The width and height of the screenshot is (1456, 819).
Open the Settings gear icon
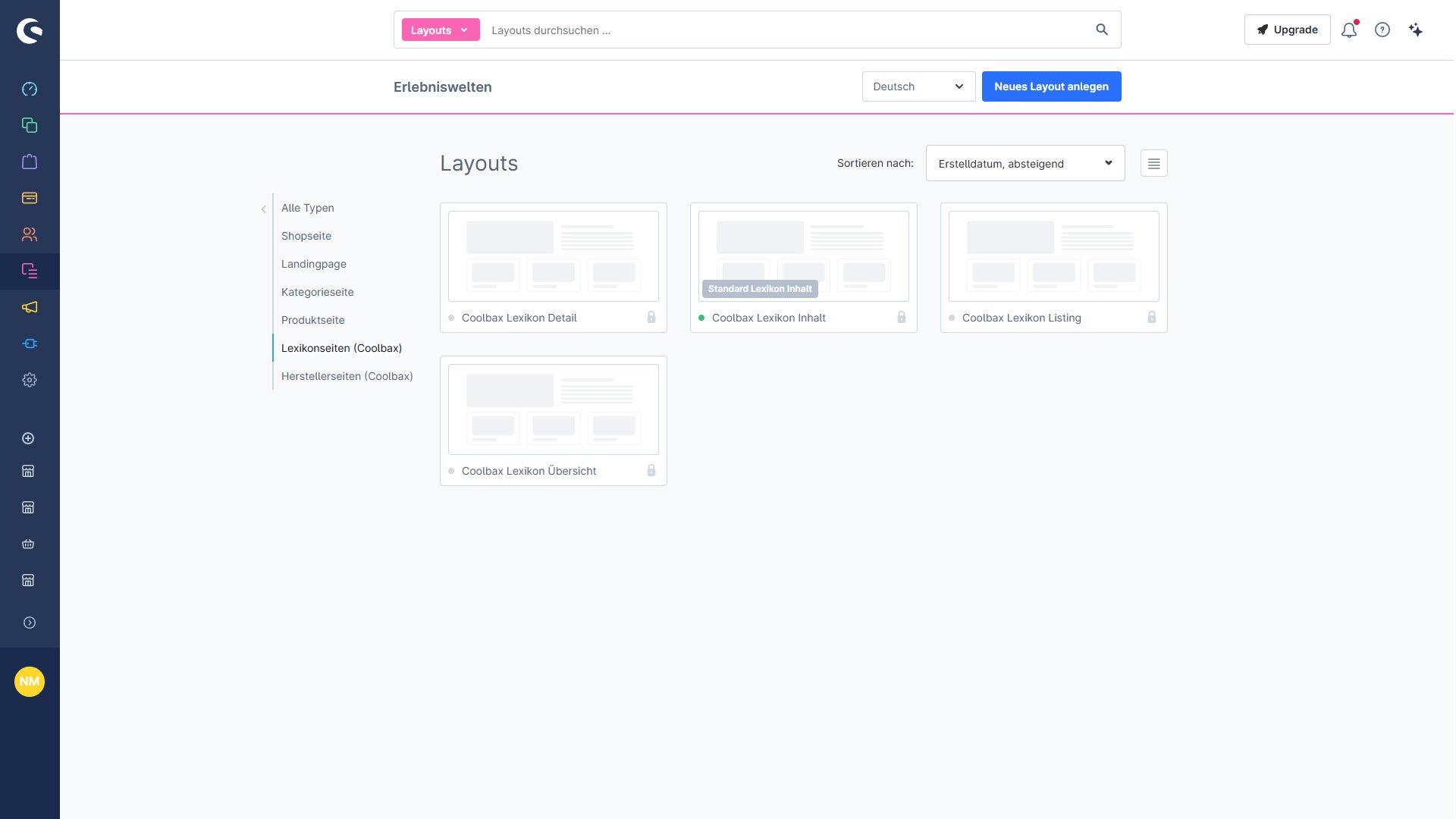(x=30, y=380)
